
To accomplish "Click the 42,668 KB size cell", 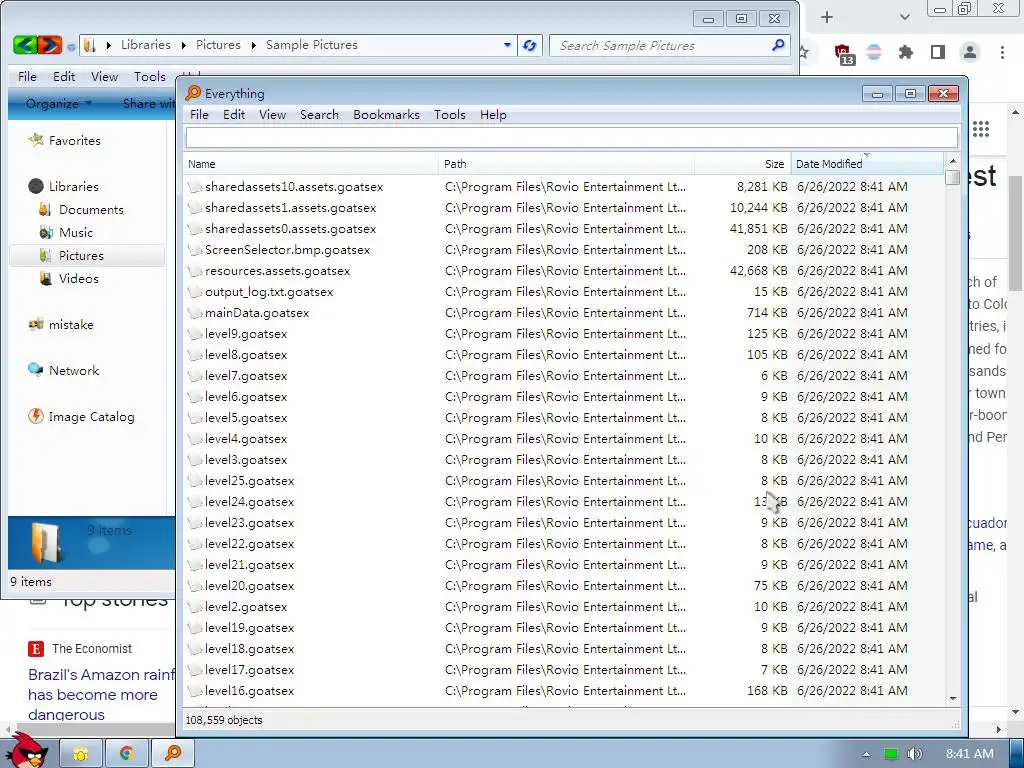I will coord(758,271).
